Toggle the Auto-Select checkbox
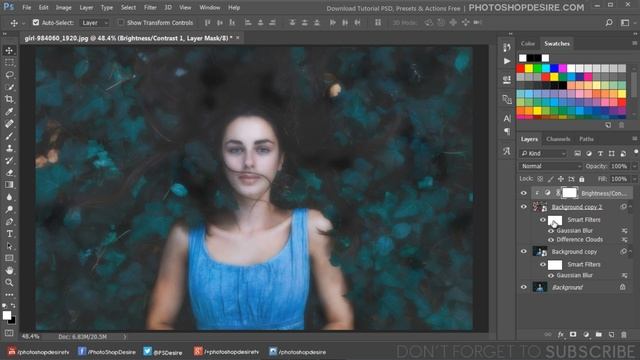This screenshot has height=360, width=640. pos(36,22)
